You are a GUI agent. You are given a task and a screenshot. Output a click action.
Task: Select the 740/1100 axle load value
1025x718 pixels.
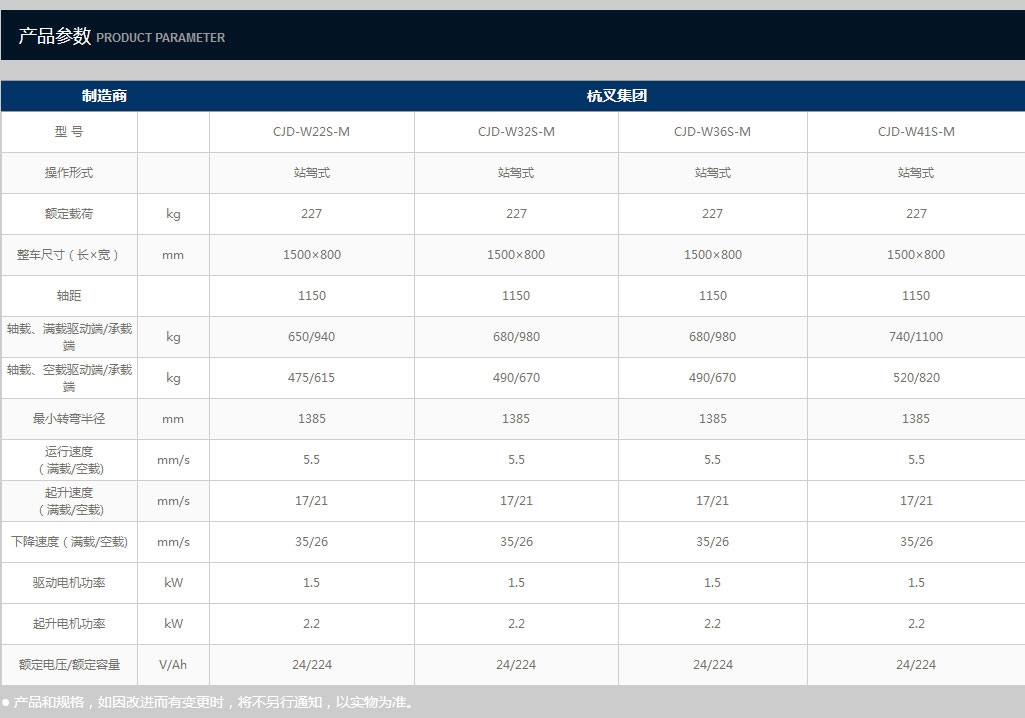pos(916,337)
